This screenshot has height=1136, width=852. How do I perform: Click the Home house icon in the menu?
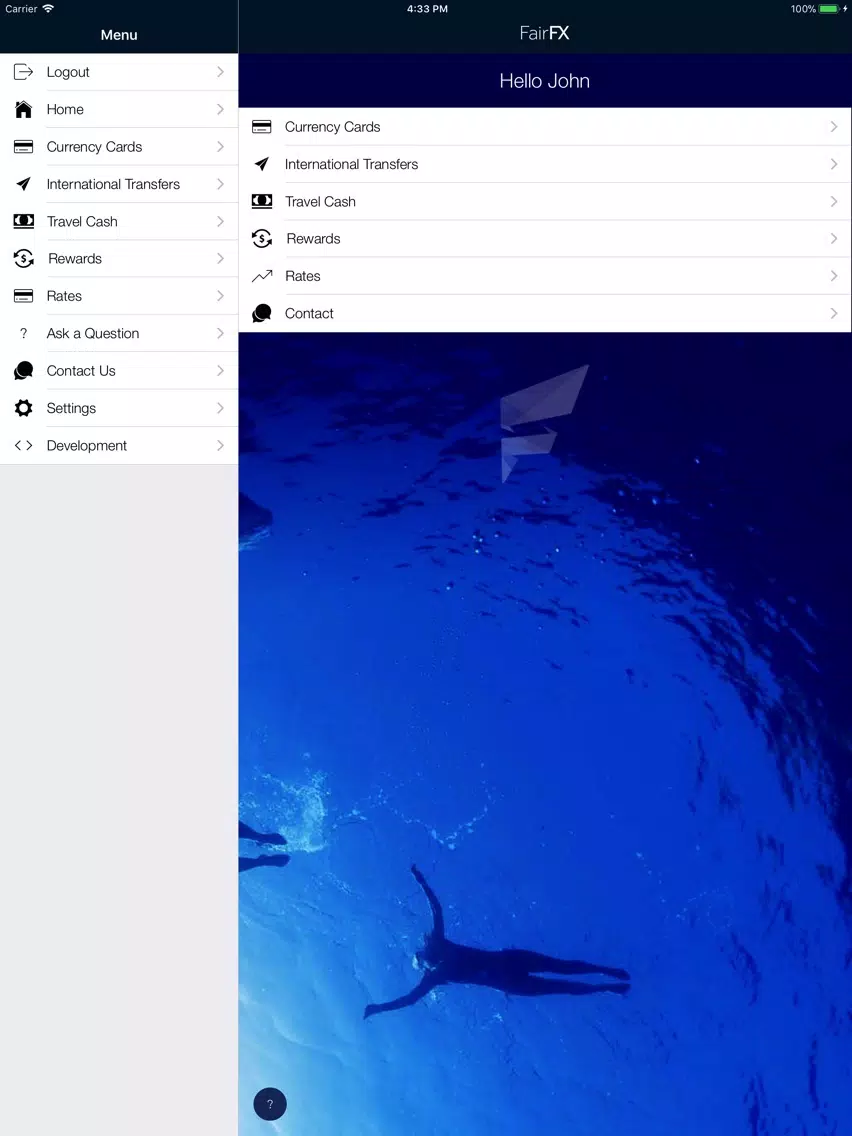pyautogui.click(x=23, y=109)
